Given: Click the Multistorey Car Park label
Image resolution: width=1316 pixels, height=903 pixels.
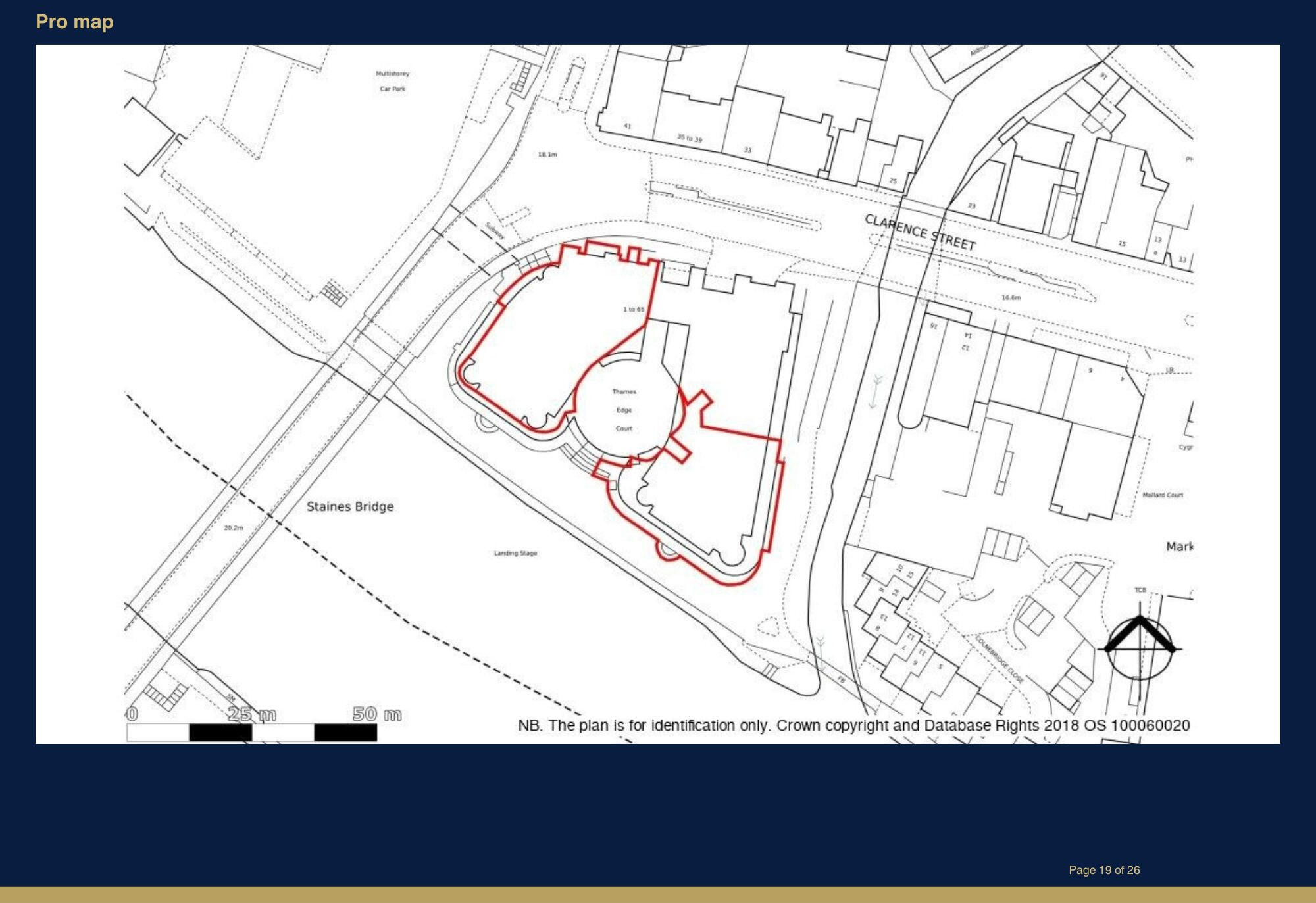Looking at the screenshot, I should [392, 81].
